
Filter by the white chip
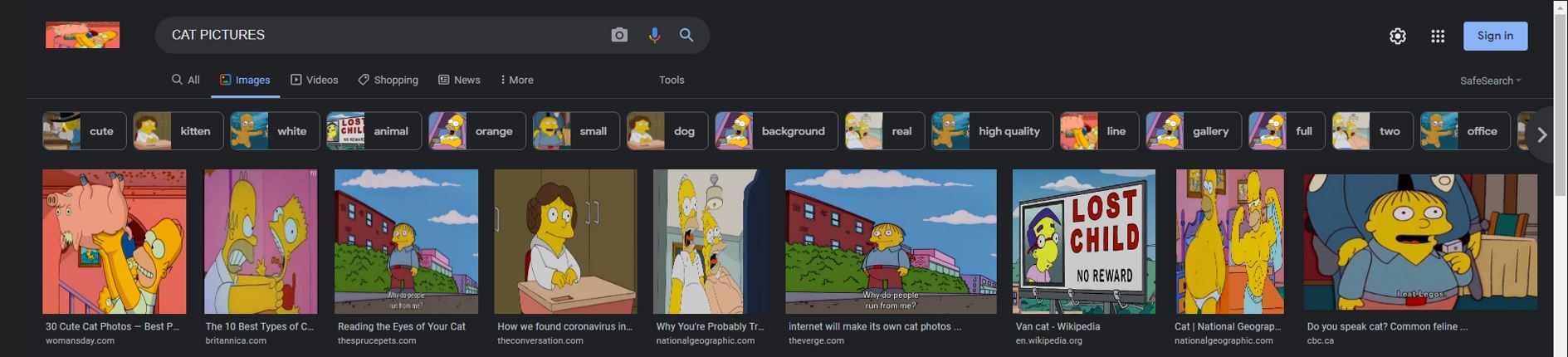pos(275,131)
